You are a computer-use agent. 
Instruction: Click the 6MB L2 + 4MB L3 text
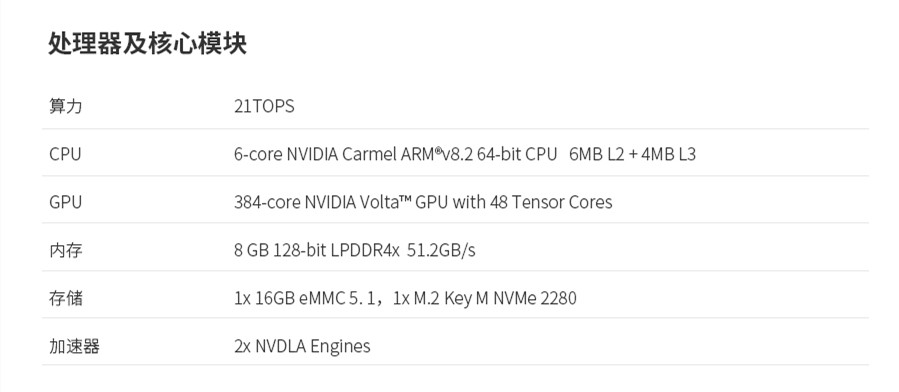[x=632, y=154]
